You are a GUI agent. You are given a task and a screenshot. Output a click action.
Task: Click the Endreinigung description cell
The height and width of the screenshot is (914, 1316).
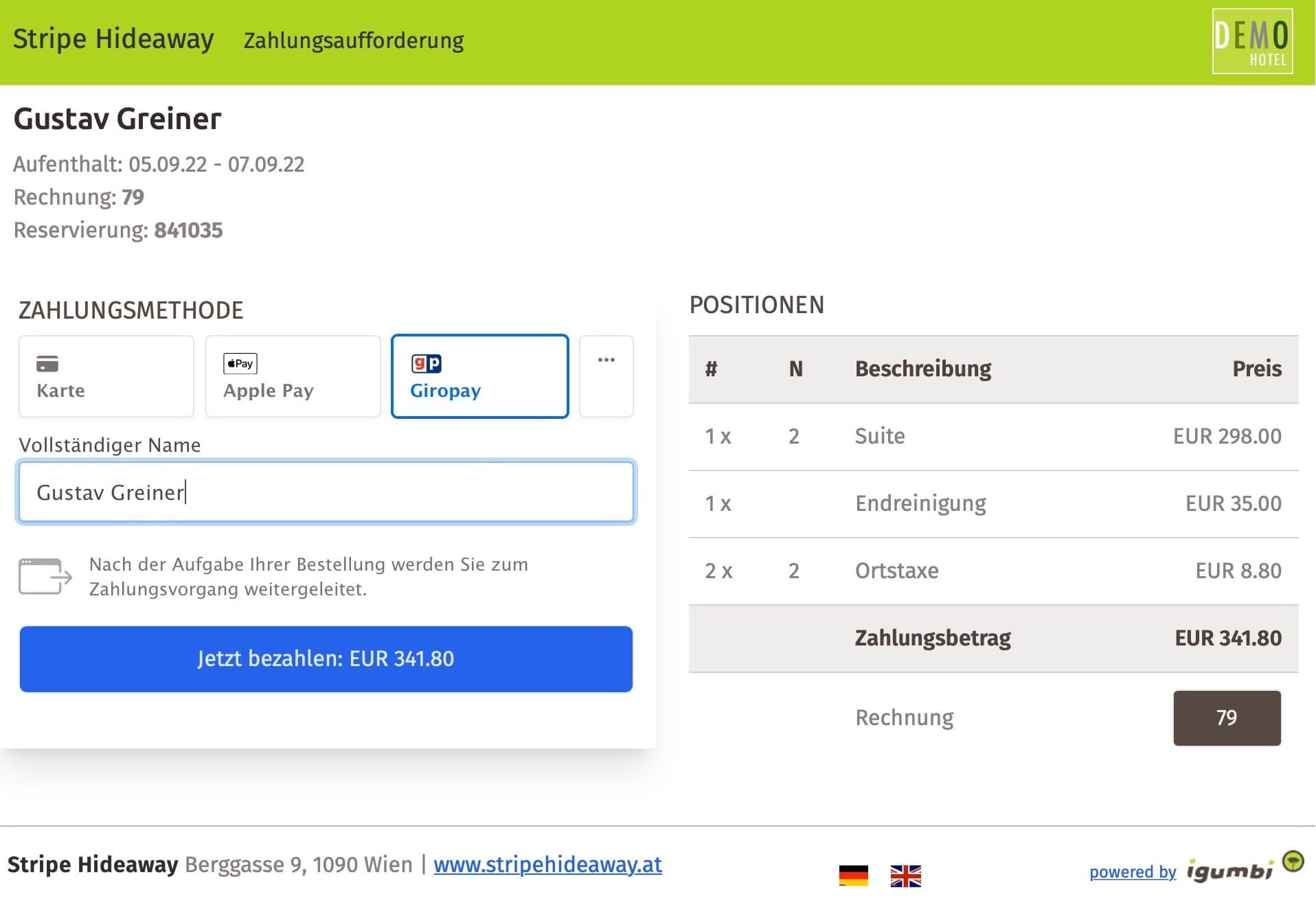pyautogui.click(x=920, y=503)
